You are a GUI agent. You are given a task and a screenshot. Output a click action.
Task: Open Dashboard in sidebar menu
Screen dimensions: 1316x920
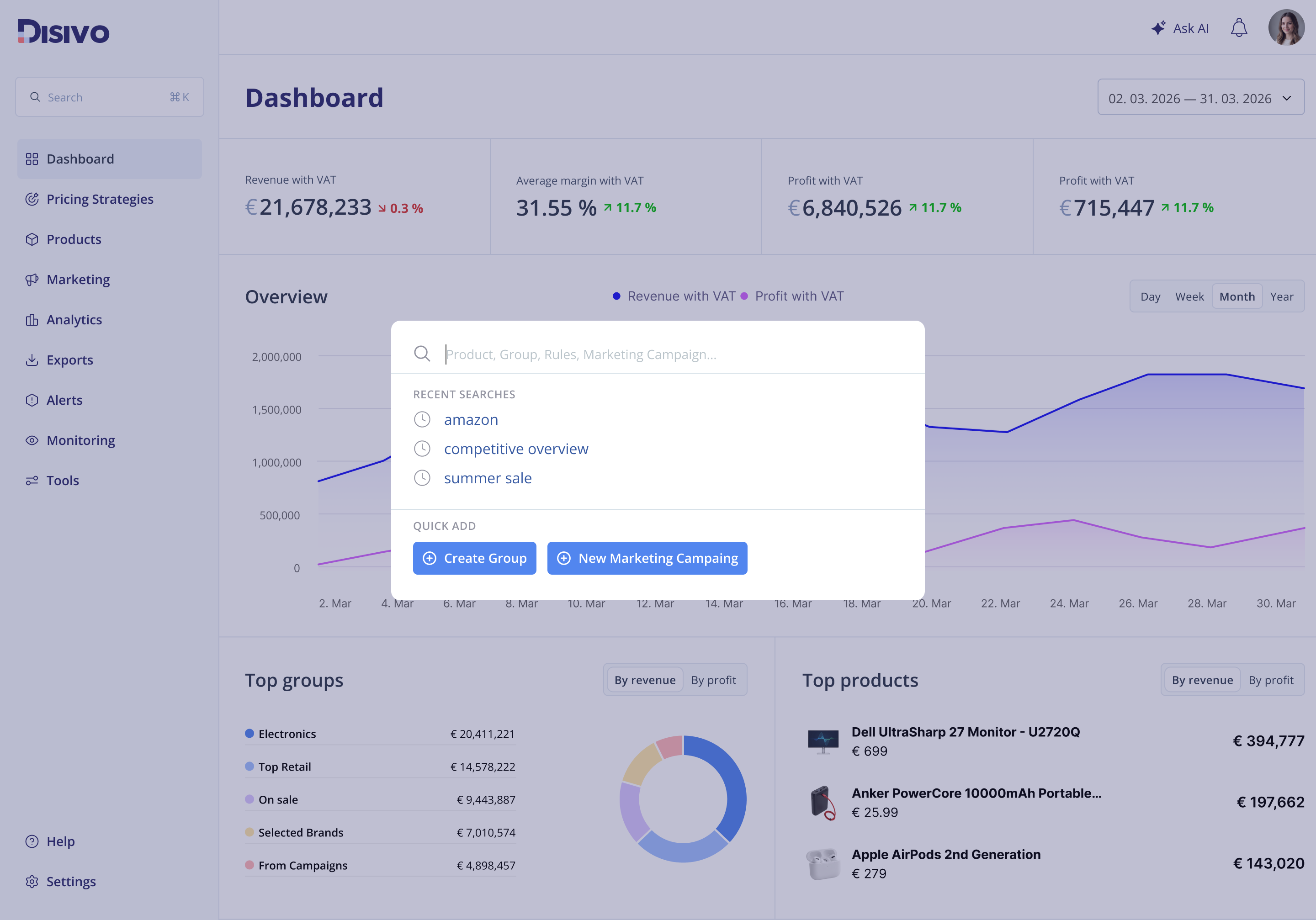[x=110, y=159]
